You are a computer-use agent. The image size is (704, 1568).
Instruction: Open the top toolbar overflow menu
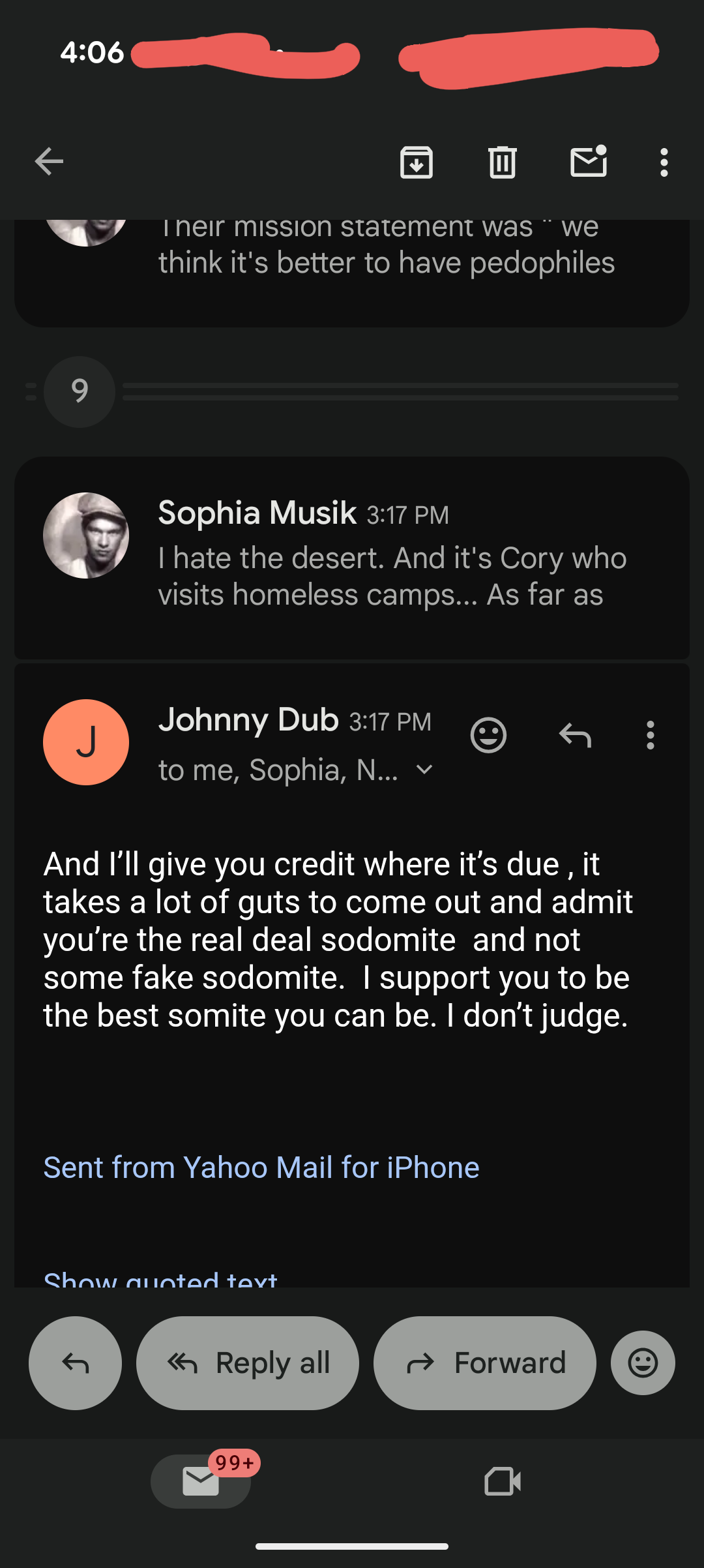pyautogui.click(x=664, y=162)
